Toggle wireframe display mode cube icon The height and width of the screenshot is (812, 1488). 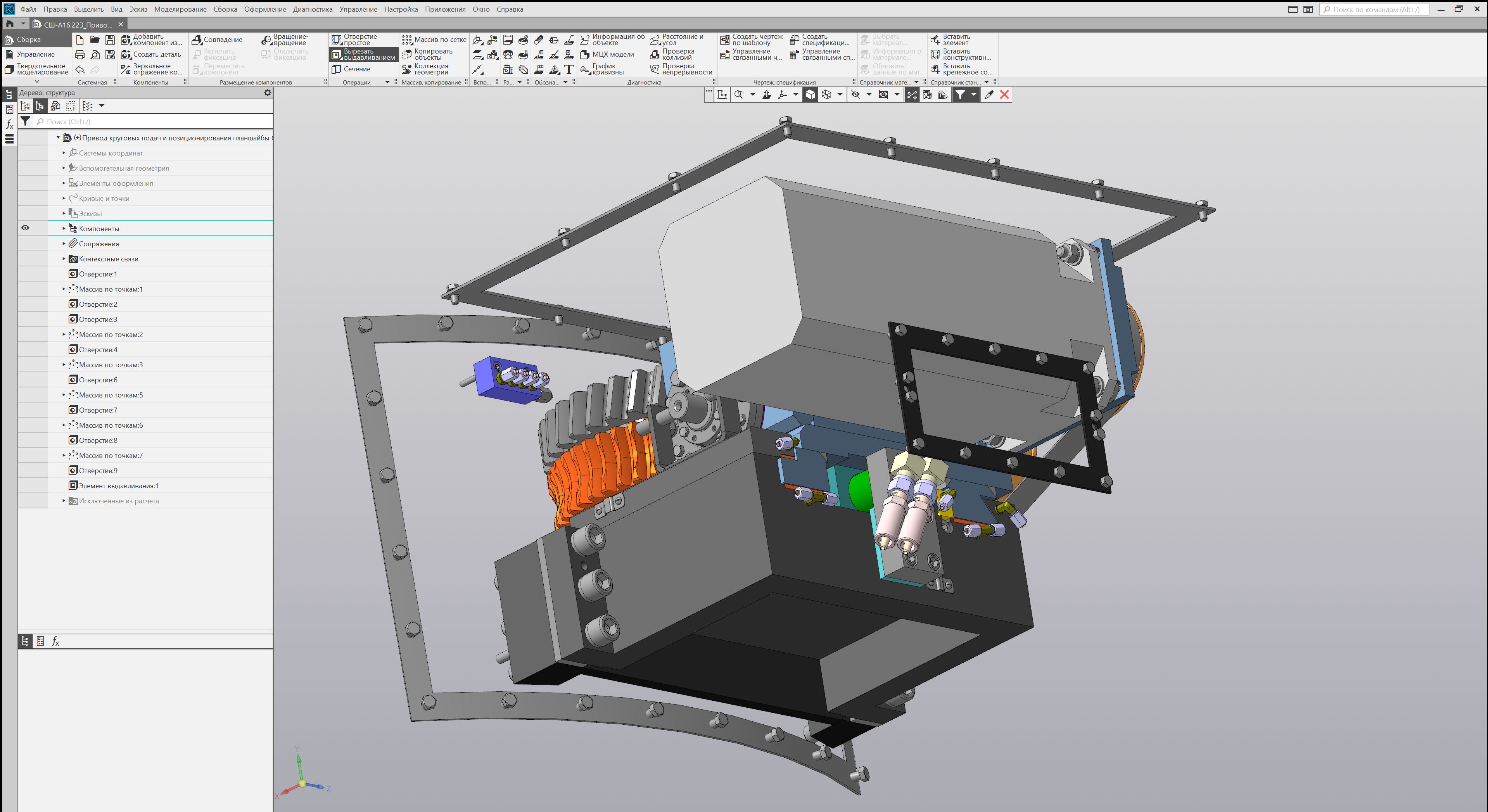(827, 95)
